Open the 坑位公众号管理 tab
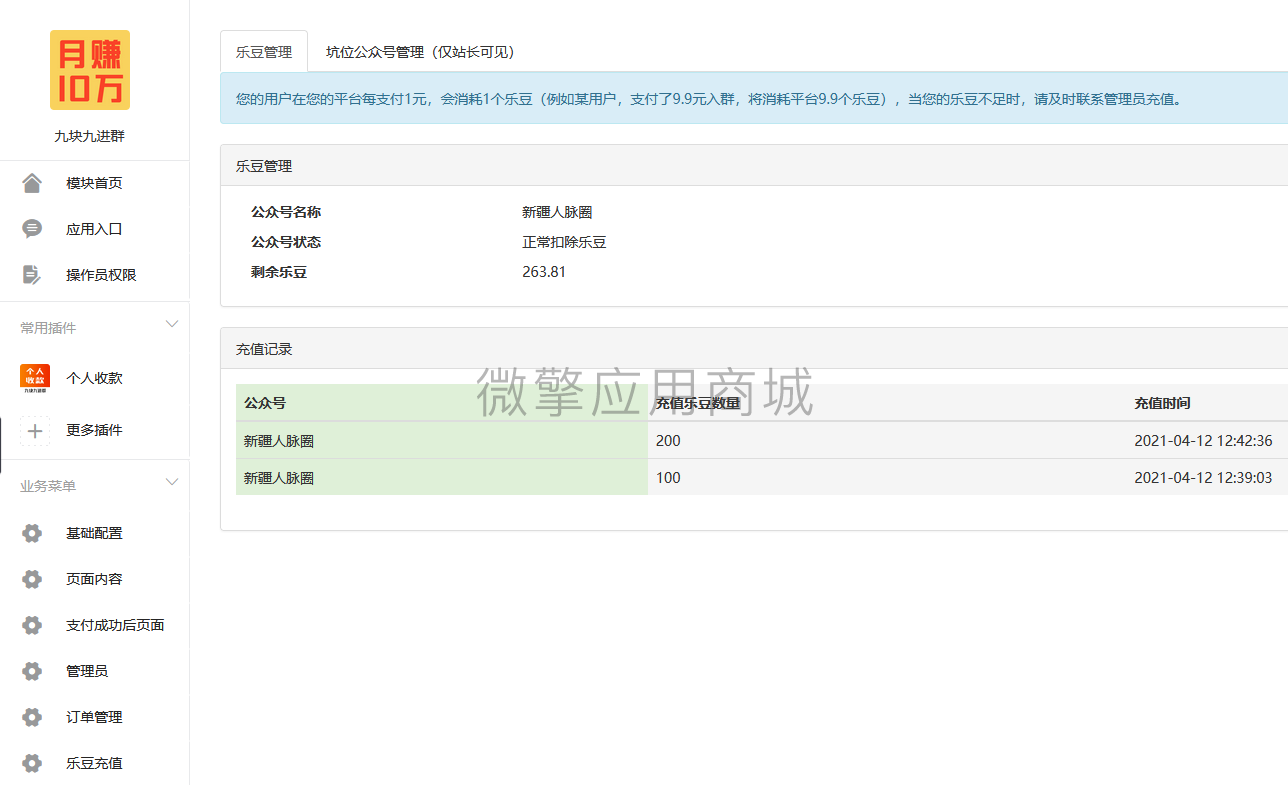This screenshot has width=1288, height=785. click(420, 52)
